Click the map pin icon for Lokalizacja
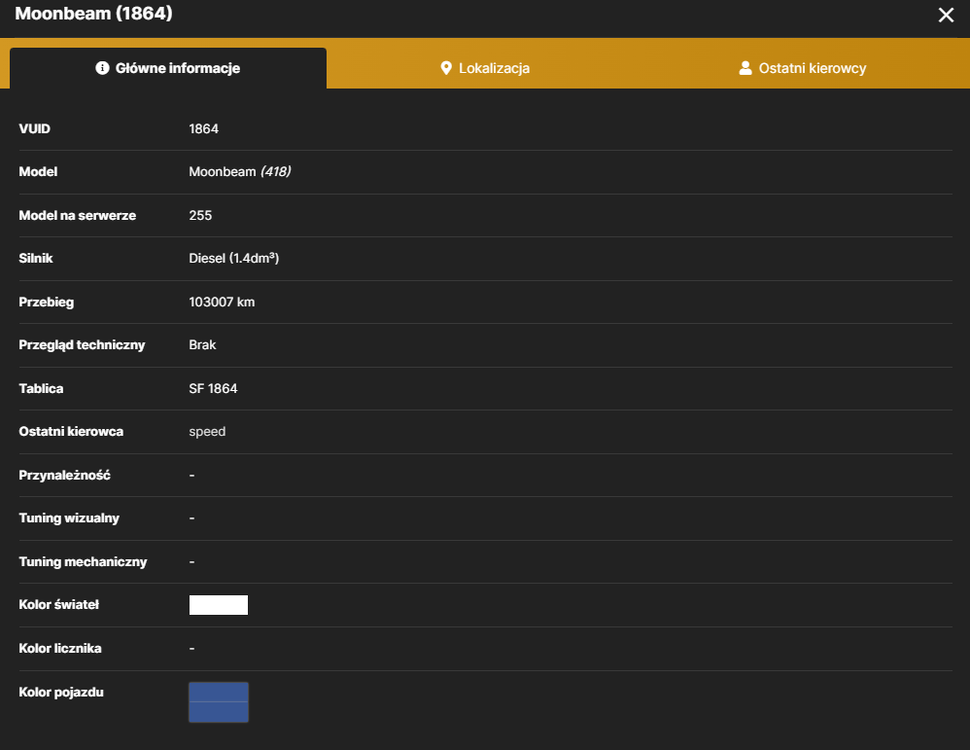This screenshot has height=750, width=970. point(446,68)
